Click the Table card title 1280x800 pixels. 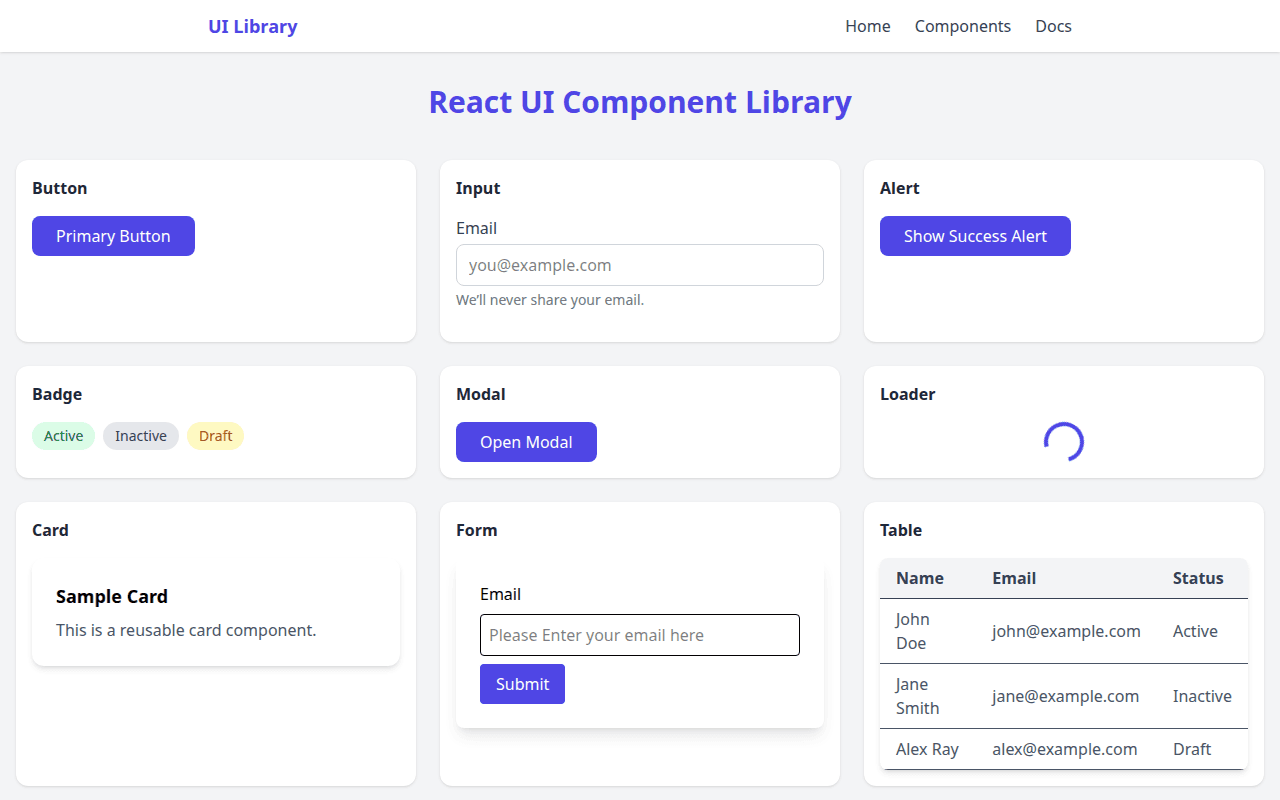tap(901, 530)
